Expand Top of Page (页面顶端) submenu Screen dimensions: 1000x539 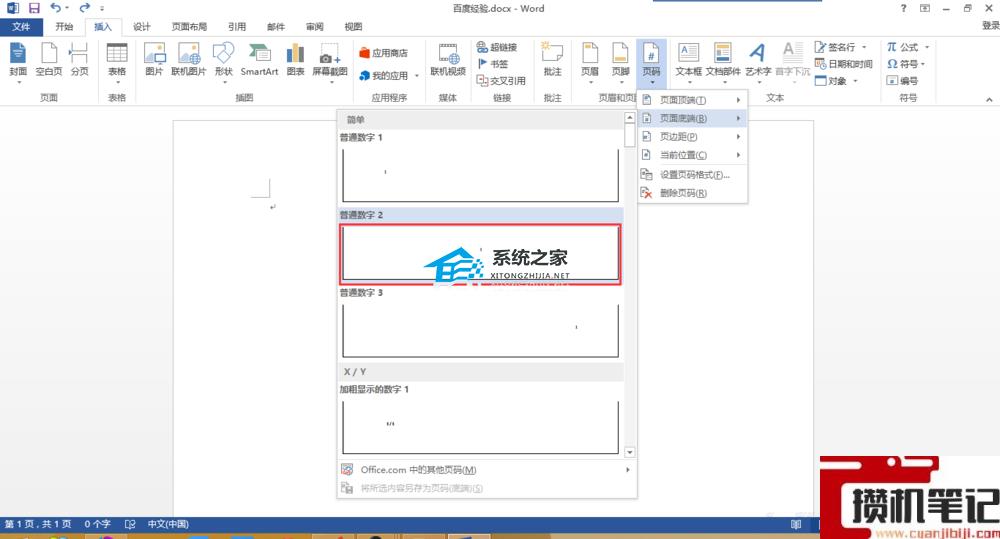pos(693,100)
